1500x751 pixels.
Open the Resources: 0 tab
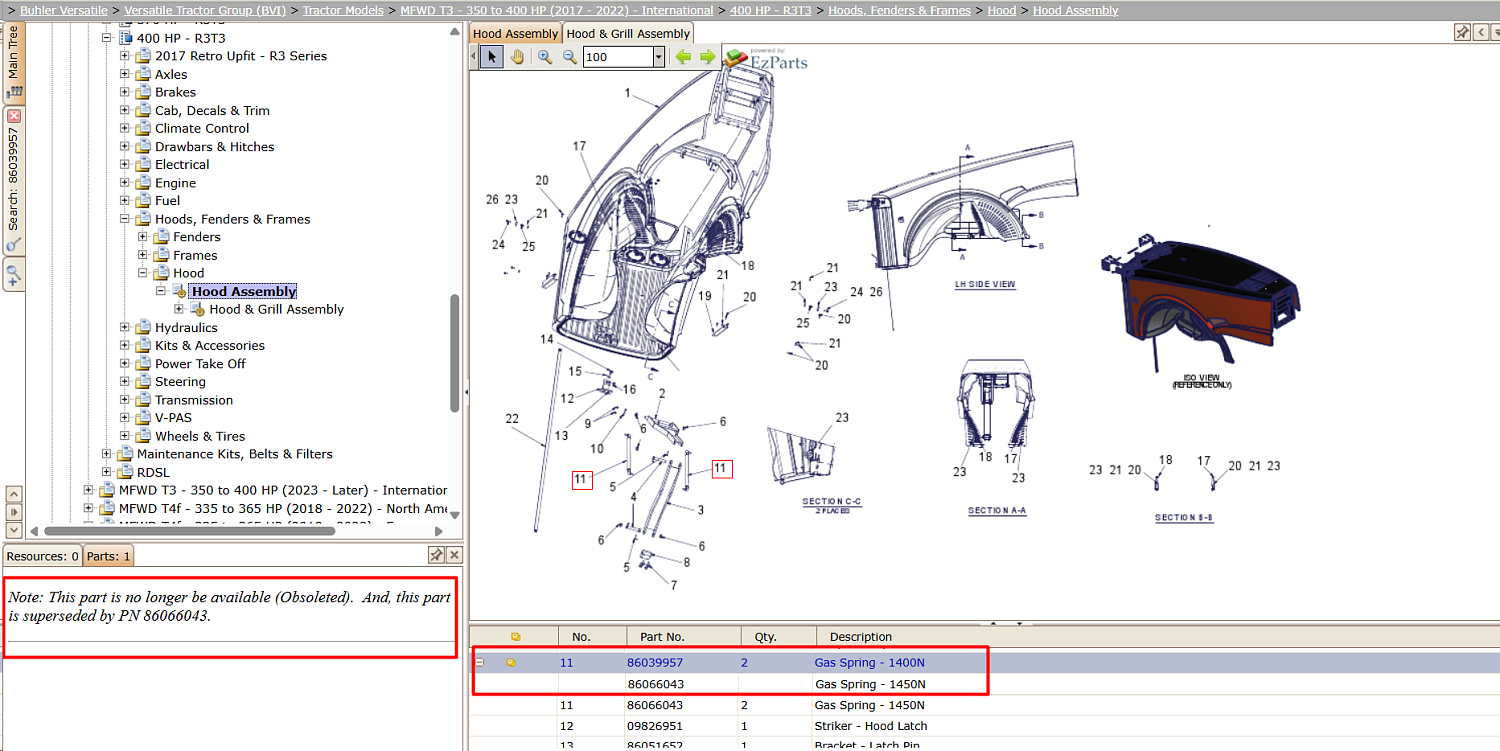click(43, 556)
